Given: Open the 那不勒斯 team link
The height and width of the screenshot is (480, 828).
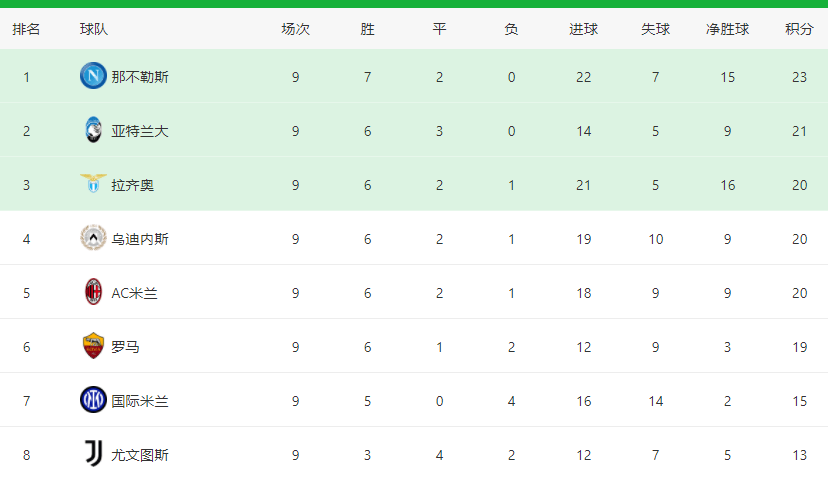Looking at the screenshot, I should click(x=140, y=77).
